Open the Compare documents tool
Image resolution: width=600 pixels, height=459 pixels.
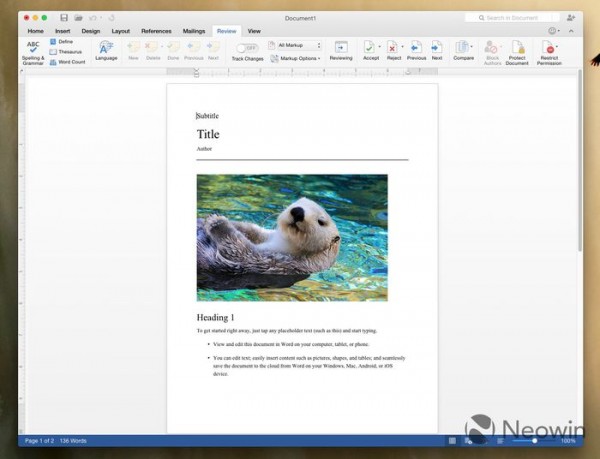(463, 50)
